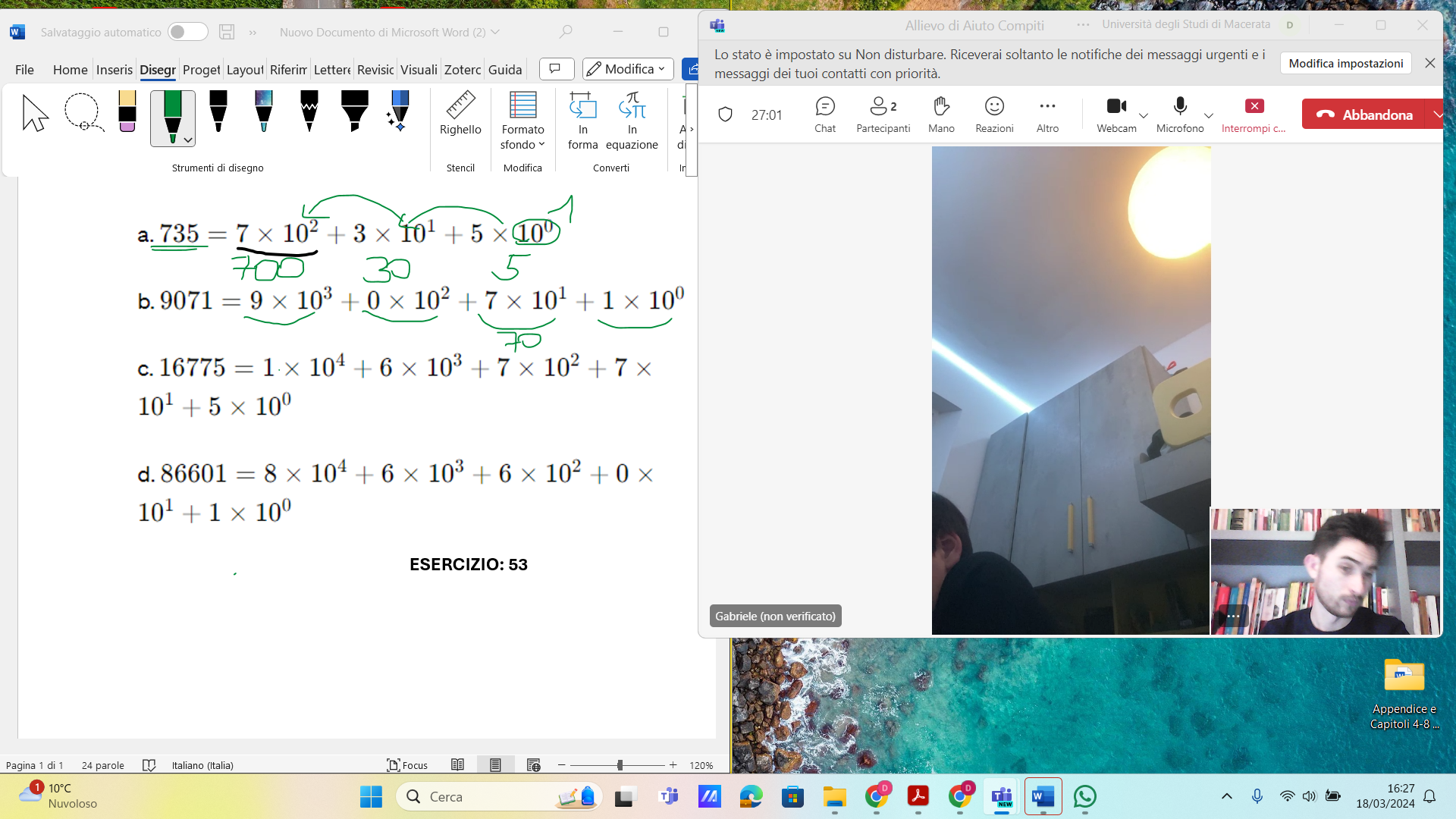This screenshot has width=1456, height=819.
Task: Raise hand with the Mano button
Action: [x=941, y=114]
